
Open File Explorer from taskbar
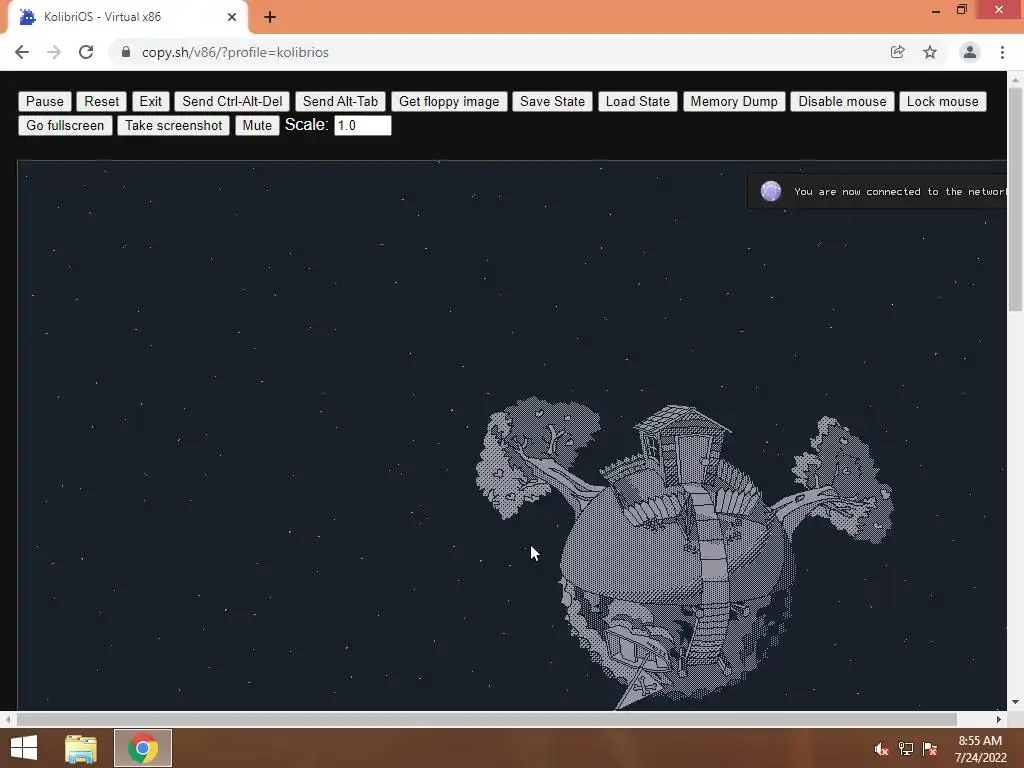click(81, 748)
